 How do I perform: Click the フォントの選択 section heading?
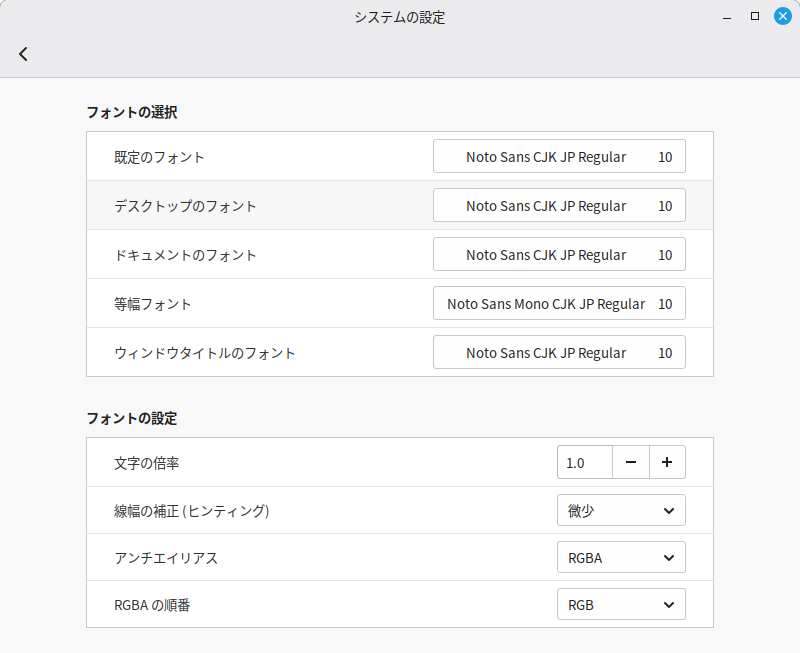point(132,113)
